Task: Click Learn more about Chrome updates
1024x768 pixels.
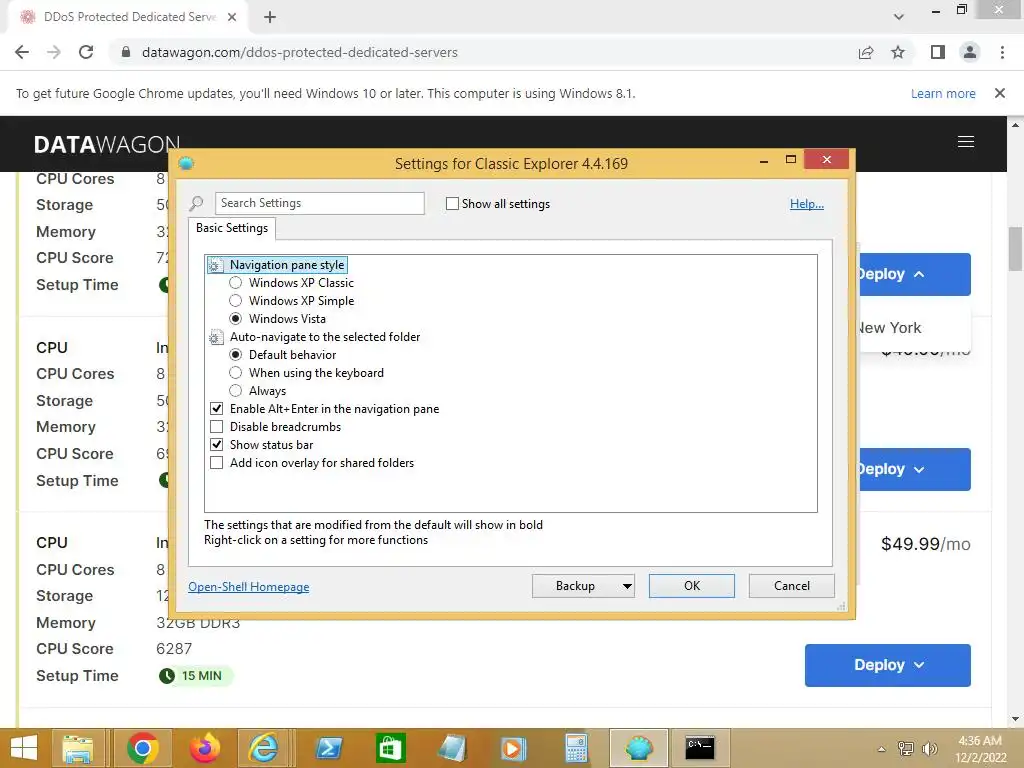Action: [943, 93]
